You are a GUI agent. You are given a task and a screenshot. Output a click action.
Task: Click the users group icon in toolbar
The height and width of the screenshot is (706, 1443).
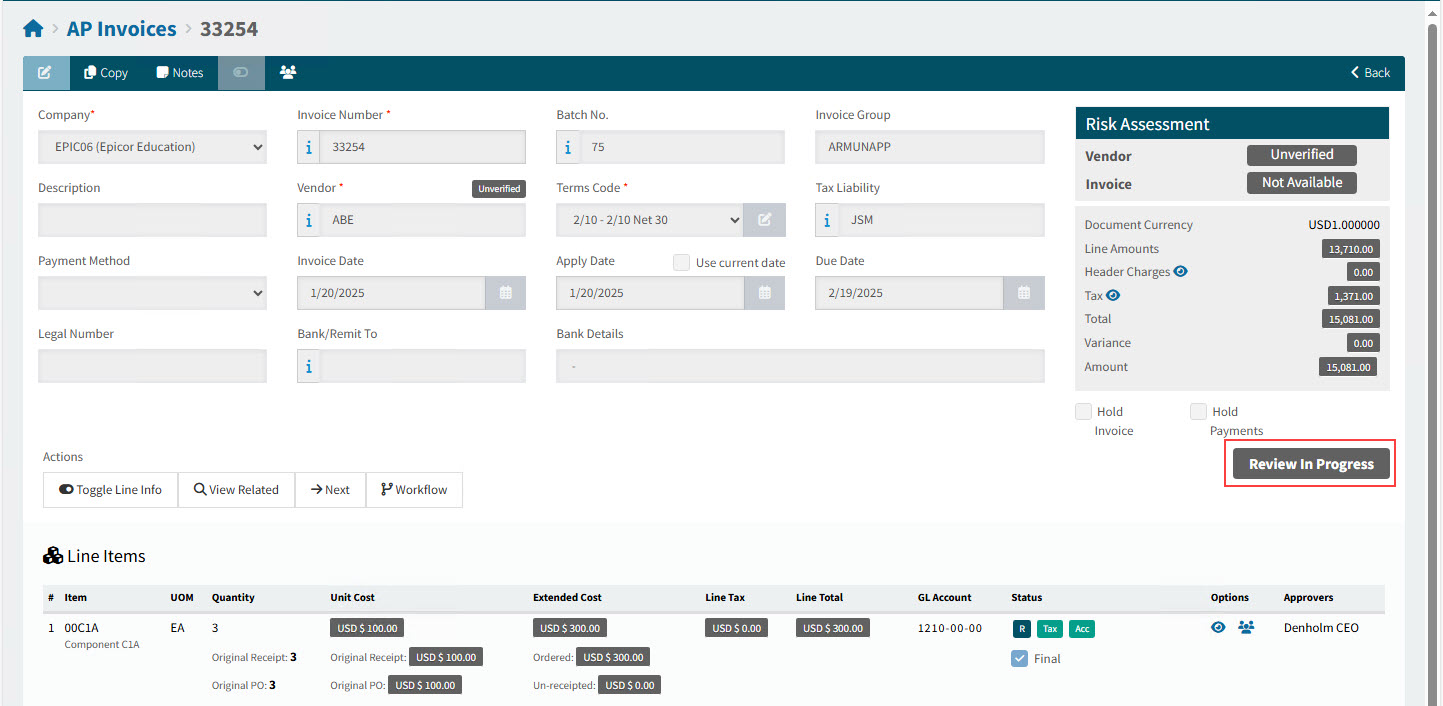(288, 73)
